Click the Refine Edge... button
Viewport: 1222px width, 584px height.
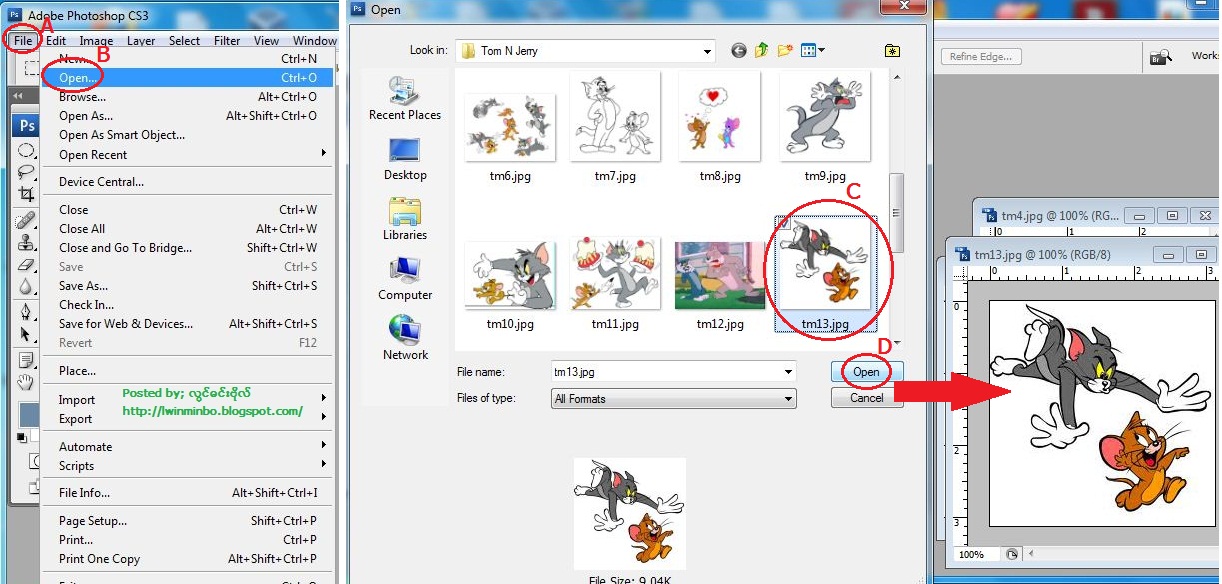pyautogui.click(x=980, y=57)
